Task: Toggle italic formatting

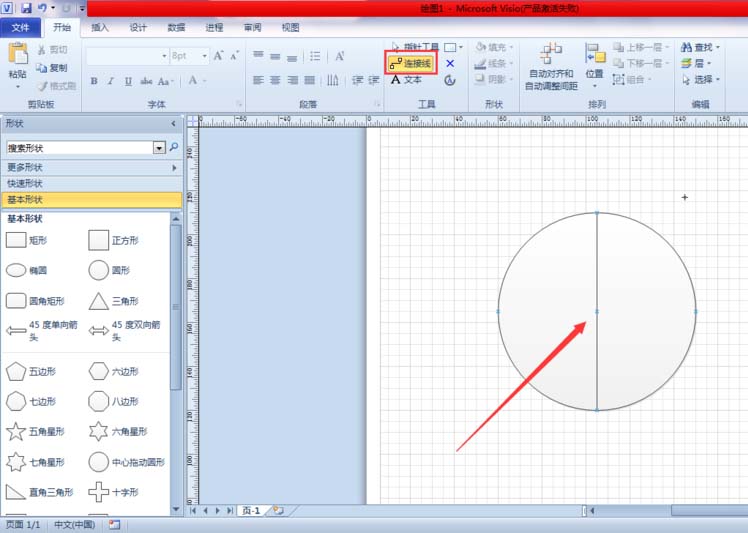Action: coord(111,81)
